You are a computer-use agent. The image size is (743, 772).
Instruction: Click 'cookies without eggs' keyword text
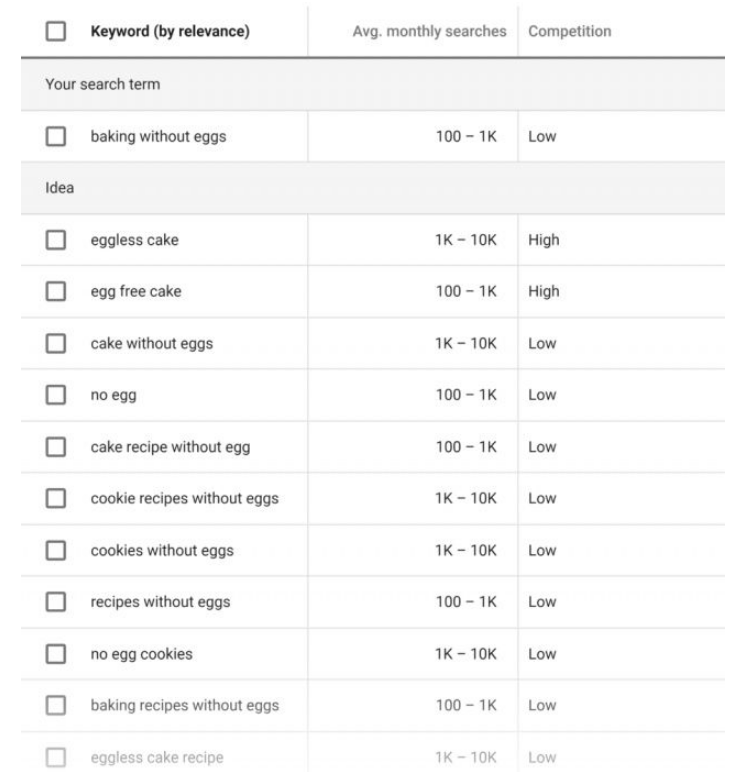[162, 550]
